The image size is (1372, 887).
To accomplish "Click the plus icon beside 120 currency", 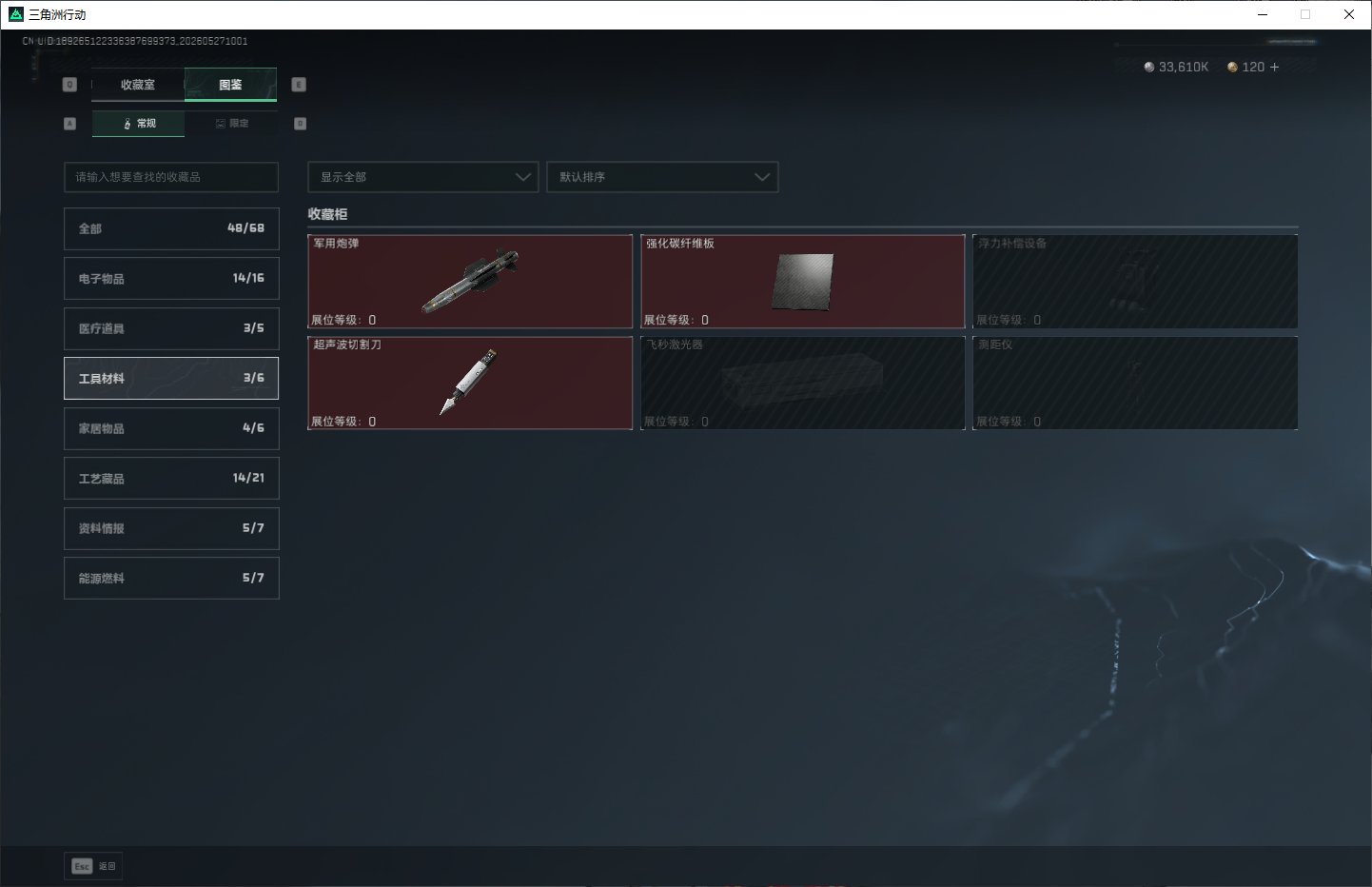I will [x=1274, y=67].
